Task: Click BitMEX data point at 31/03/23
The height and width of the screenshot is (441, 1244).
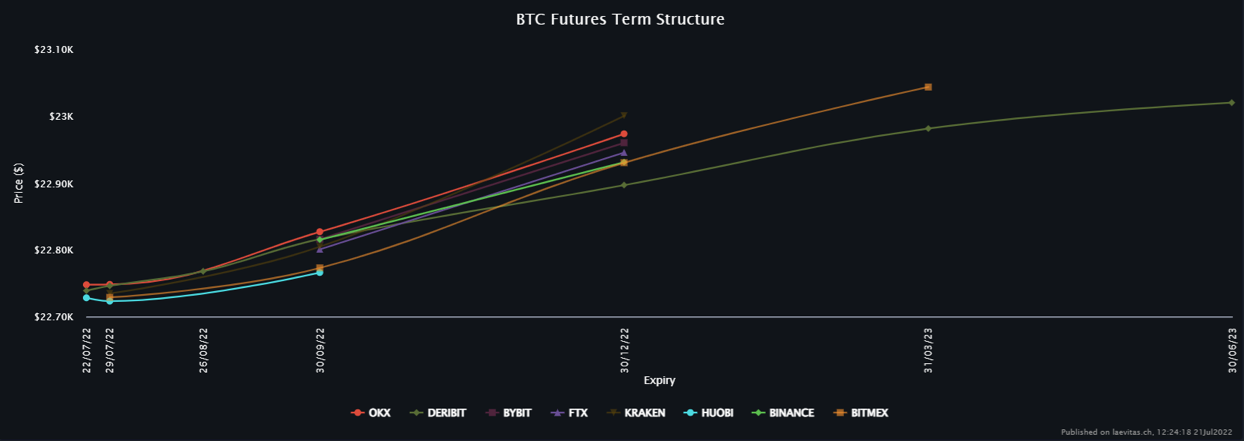Action: tap(928, 87)
